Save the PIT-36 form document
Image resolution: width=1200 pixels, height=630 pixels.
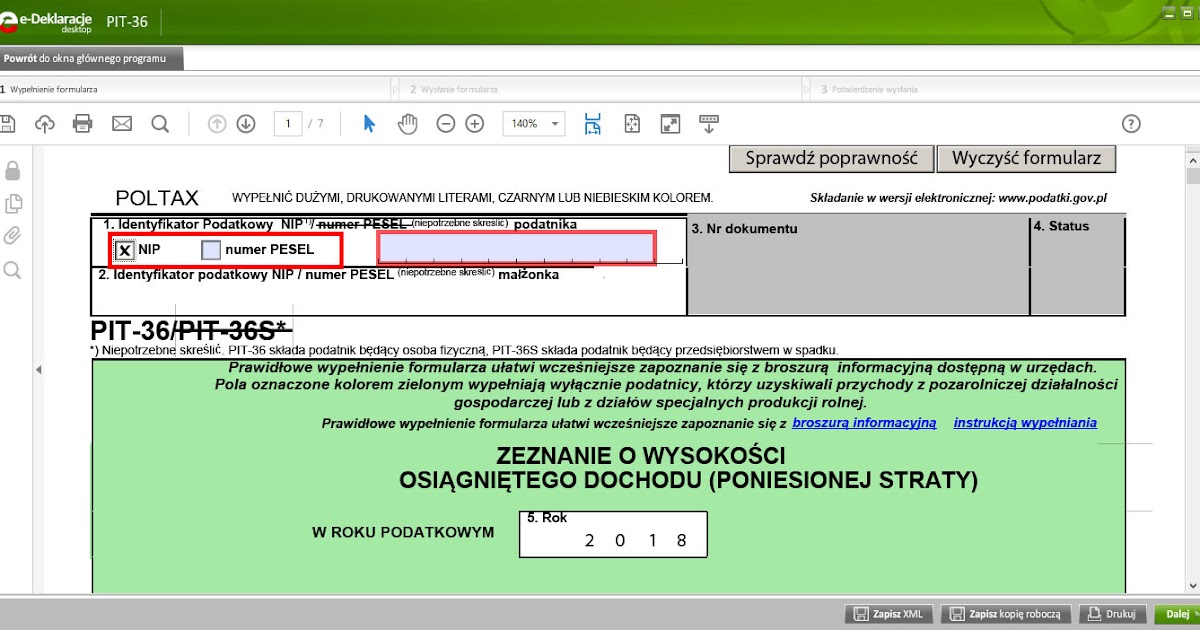click(x=10, y=123)
